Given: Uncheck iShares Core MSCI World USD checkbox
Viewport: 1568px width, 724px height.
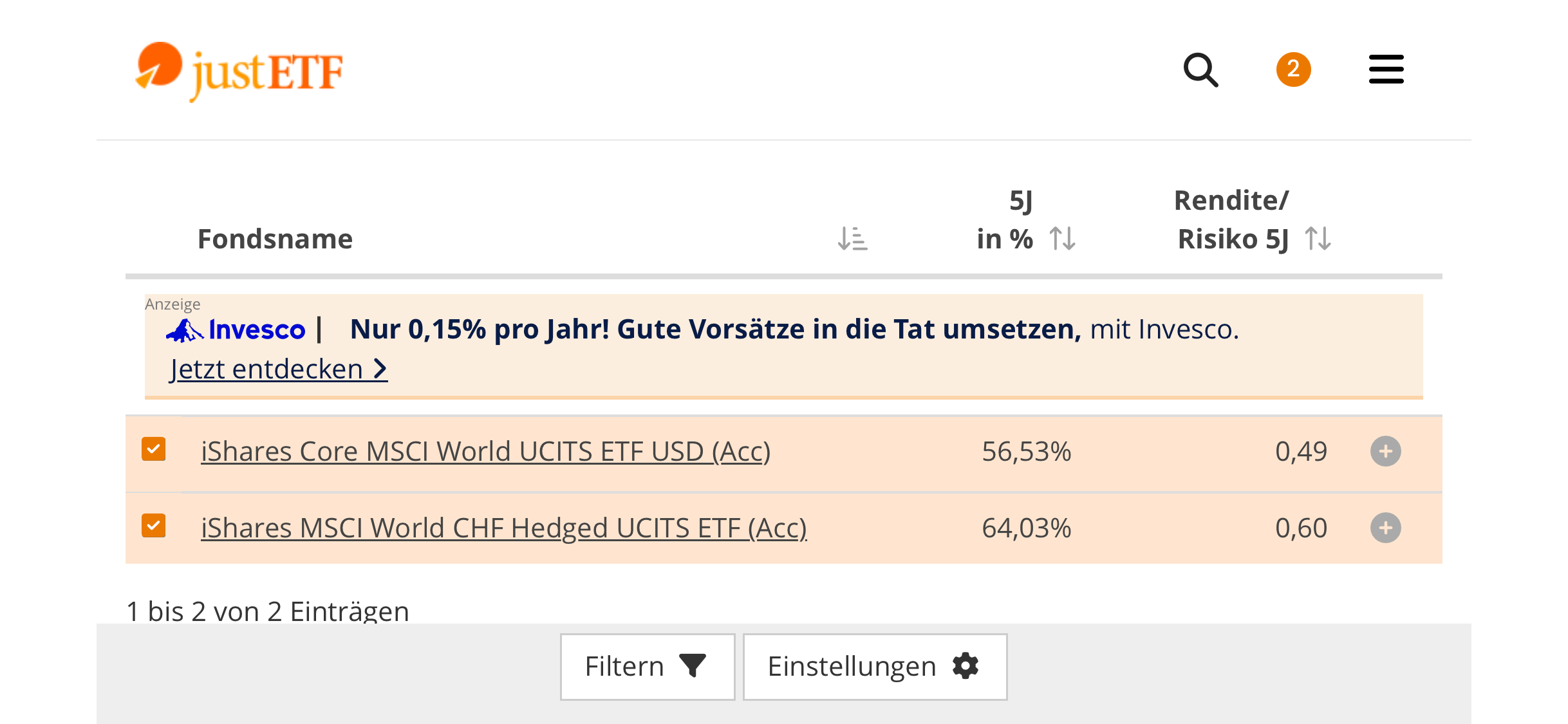Looking at the screenshot, I should click(154, 449).
